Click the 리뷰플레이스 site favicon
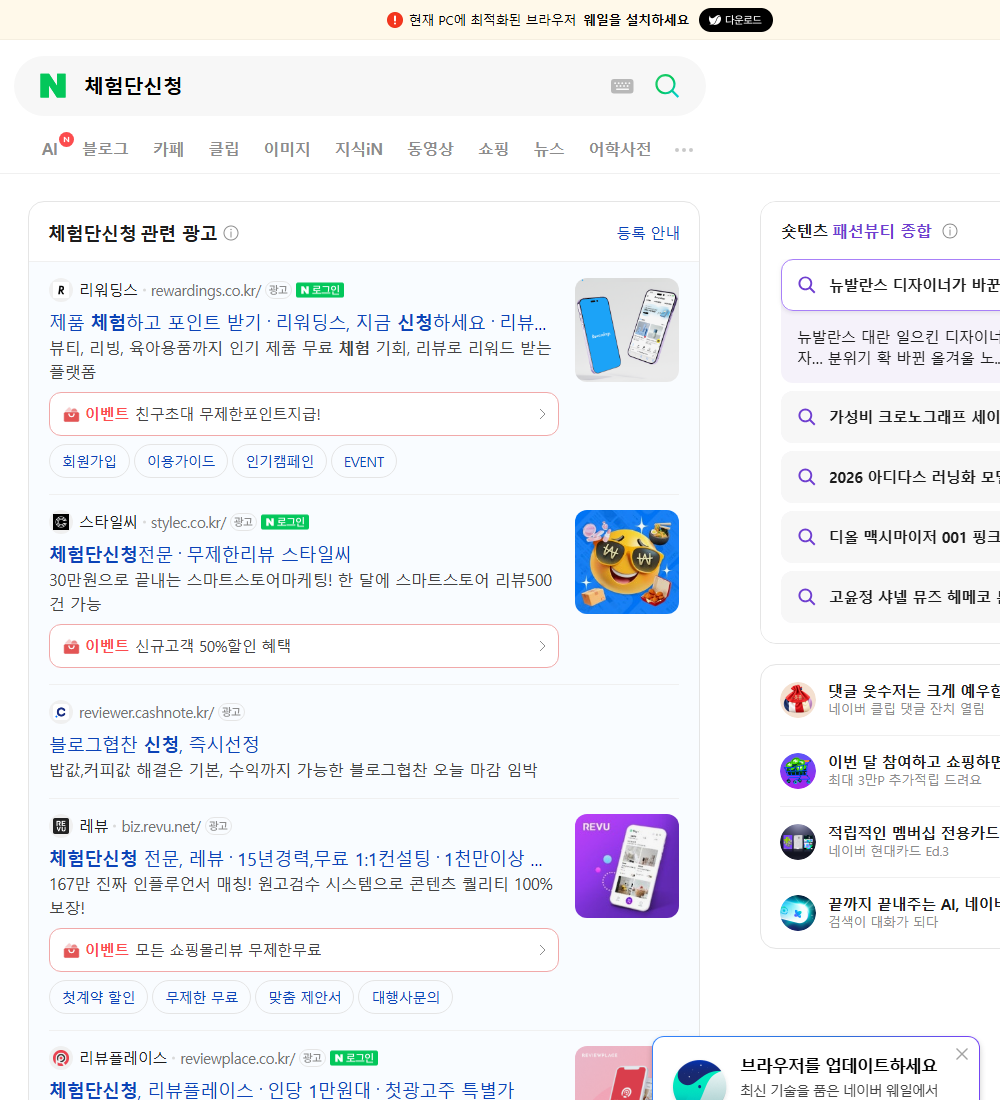 click(x=61, y=1057)
